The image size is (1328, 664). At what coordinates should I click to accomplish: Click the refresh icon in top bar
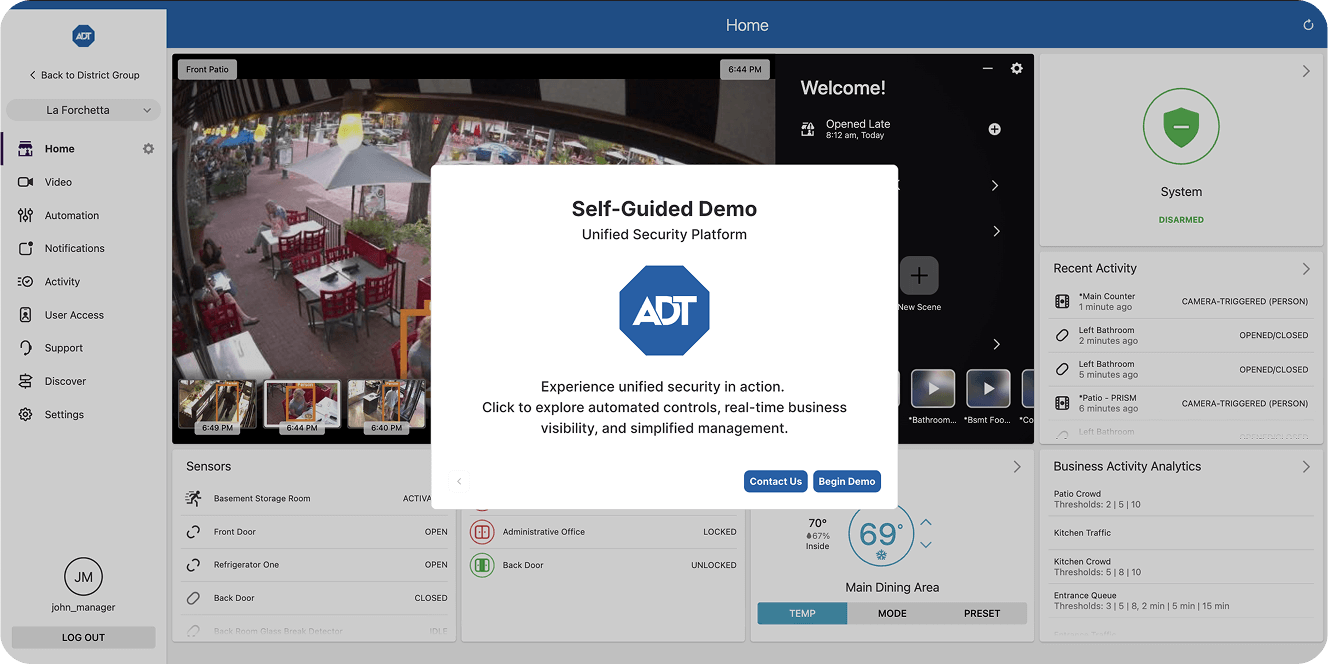pyautogui.click(x=1308, y=25)
